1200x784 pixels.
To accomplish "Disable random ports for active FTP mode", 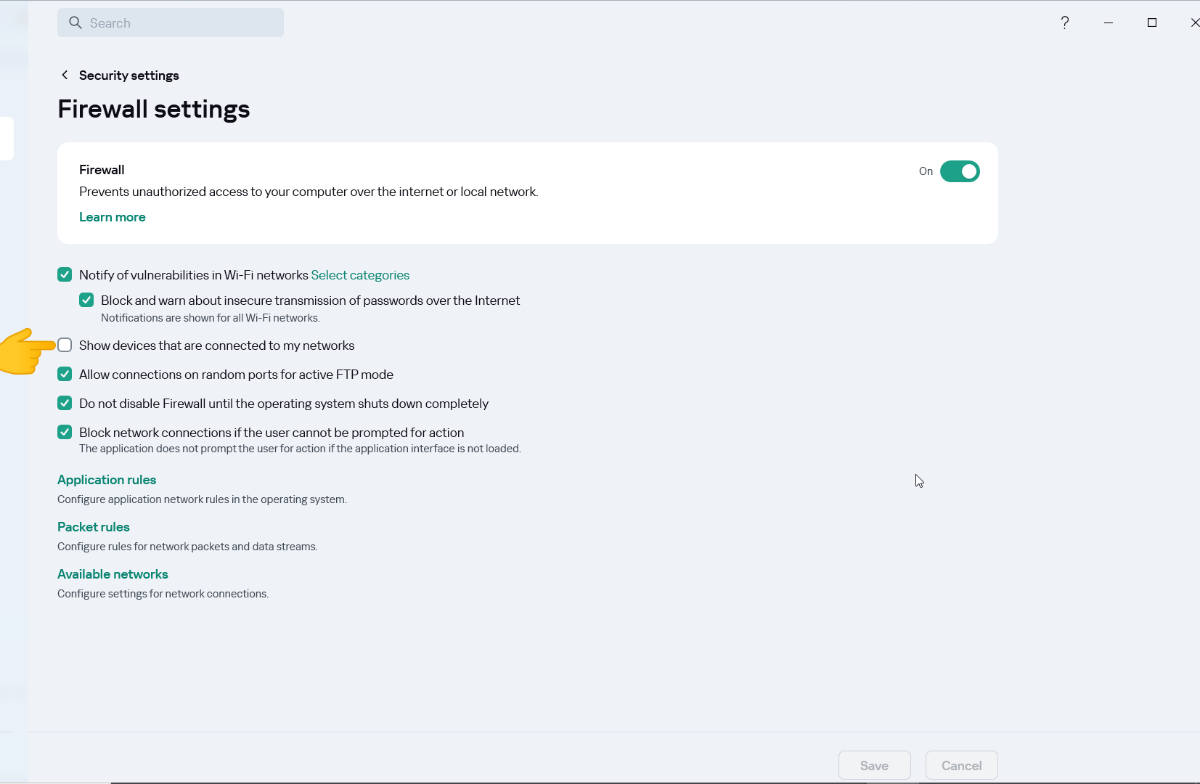I will click(x=65, y=374).
